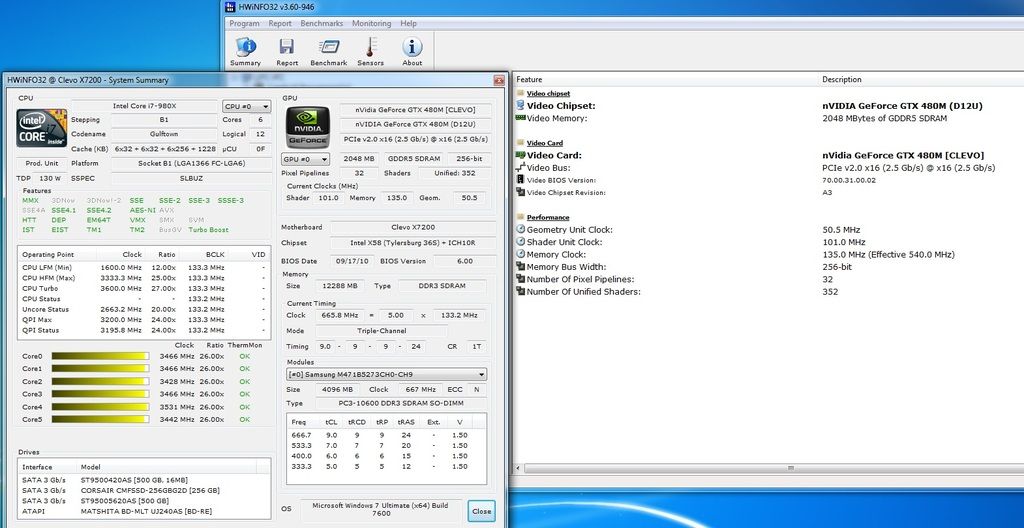The width and height of the screenshot is (1024, 528).
Task: Click the 333.3 frequency timing row
Action: (387, 466)
